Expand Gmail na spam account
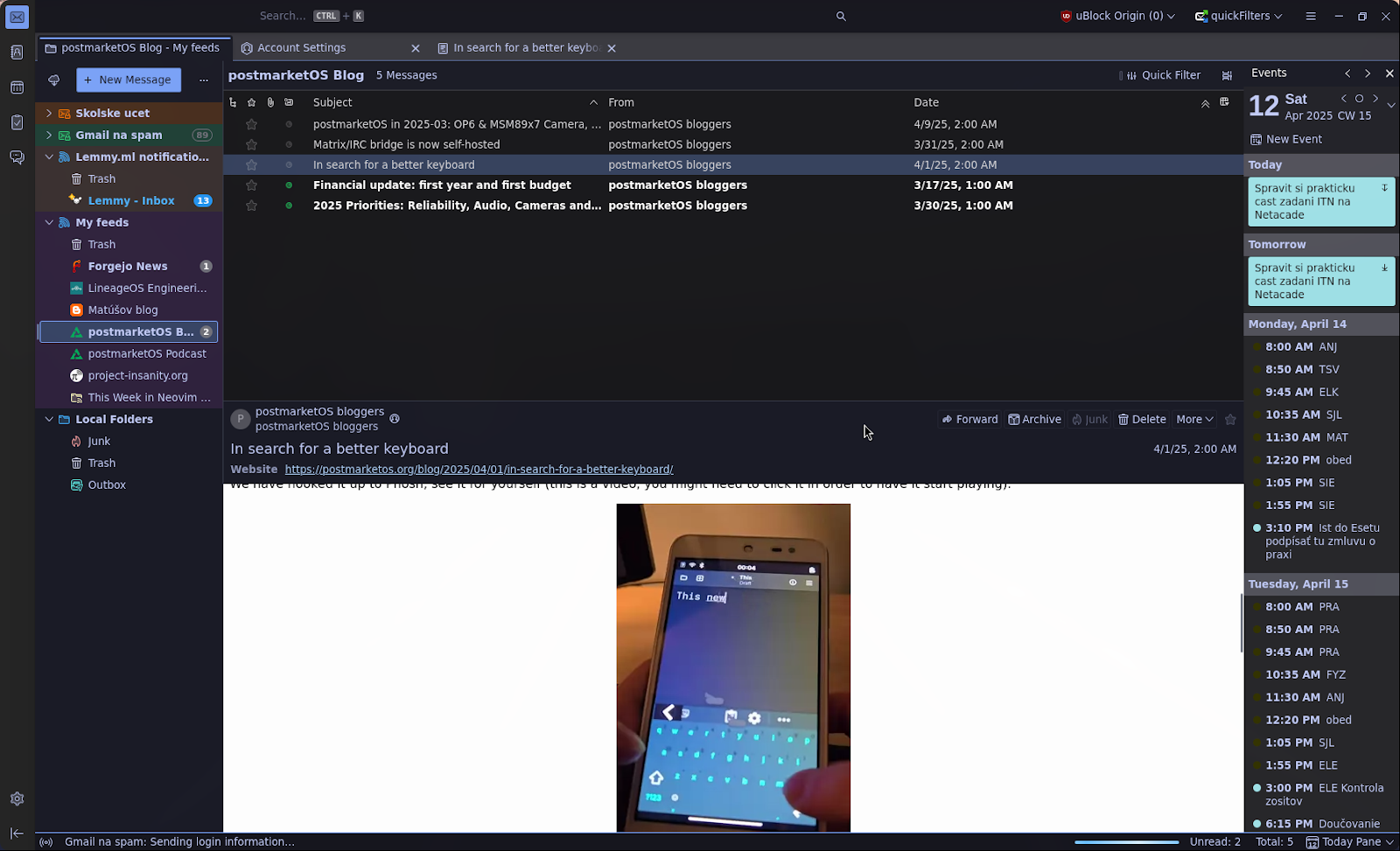Screen dimensions: 1400x851 click(x=49, y=135)
